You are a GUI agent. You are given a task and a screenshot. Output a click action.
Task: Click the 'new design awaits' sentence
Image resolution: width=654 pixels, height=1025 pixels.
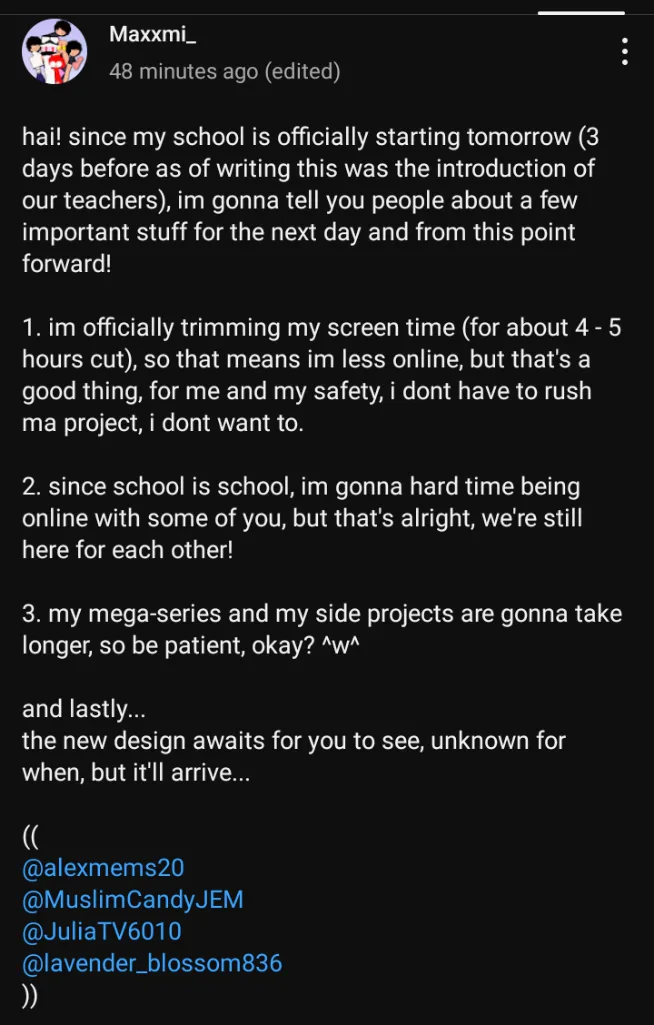[x=294, y=741]
